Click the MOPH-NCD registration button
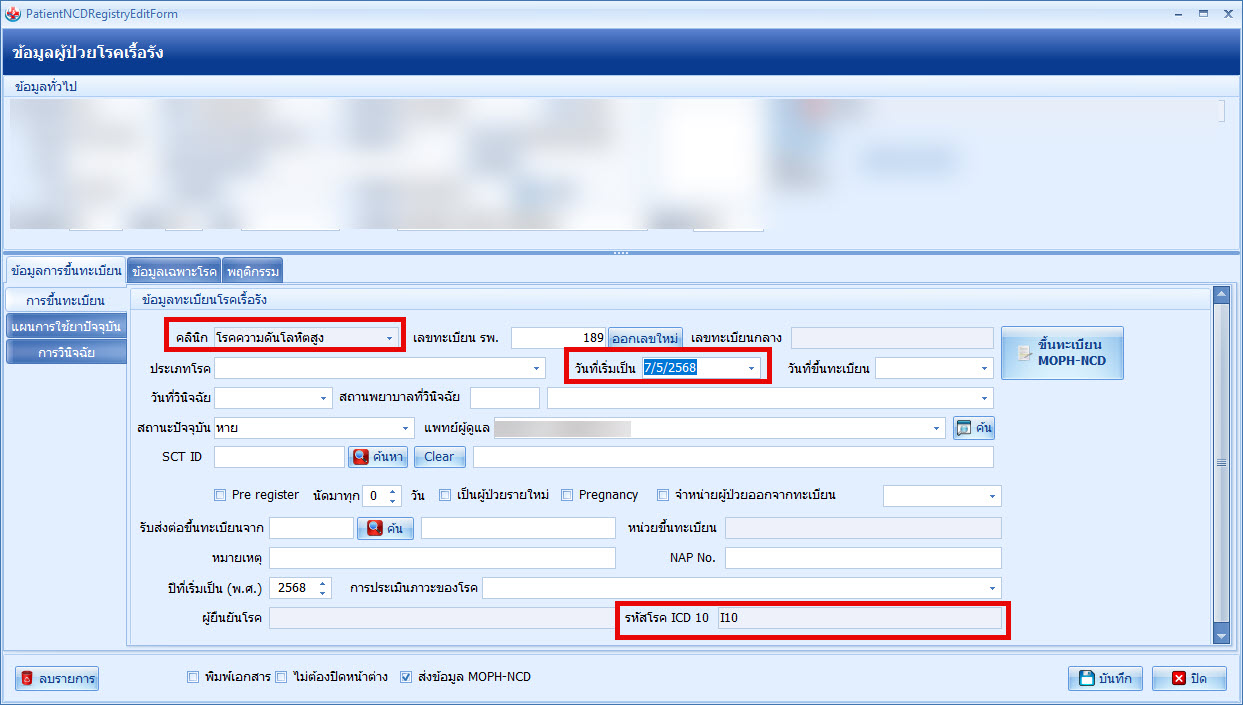Screen dimensions: 1243x705 click(1062, 353)
